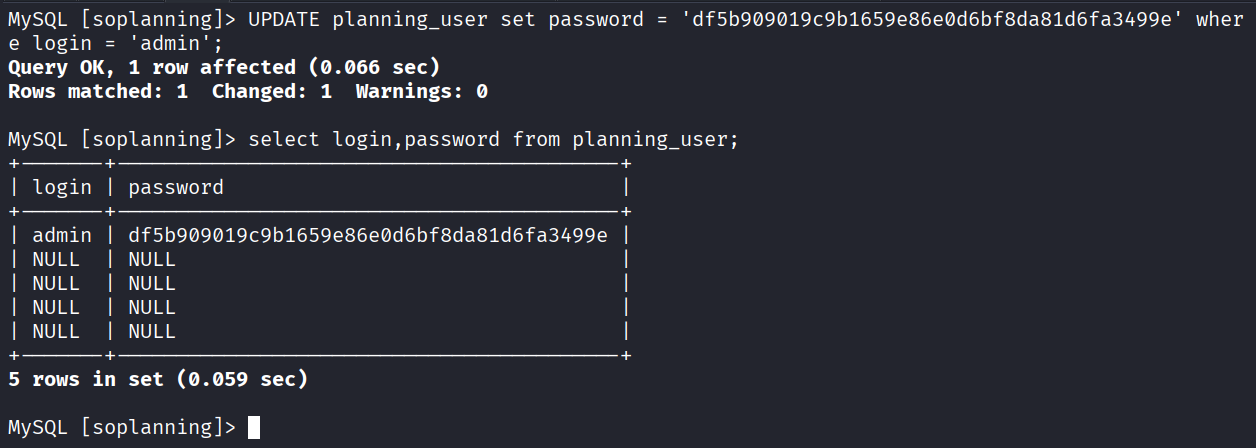Click the 'login' column header in the table

coord(62,188)
